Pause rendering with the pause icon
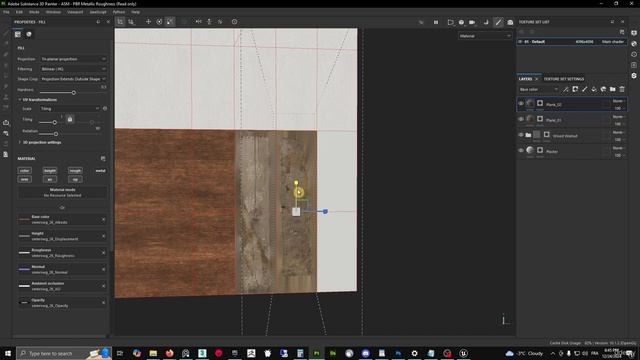Viewport: 640px width, 360px height. click(436, 22)
